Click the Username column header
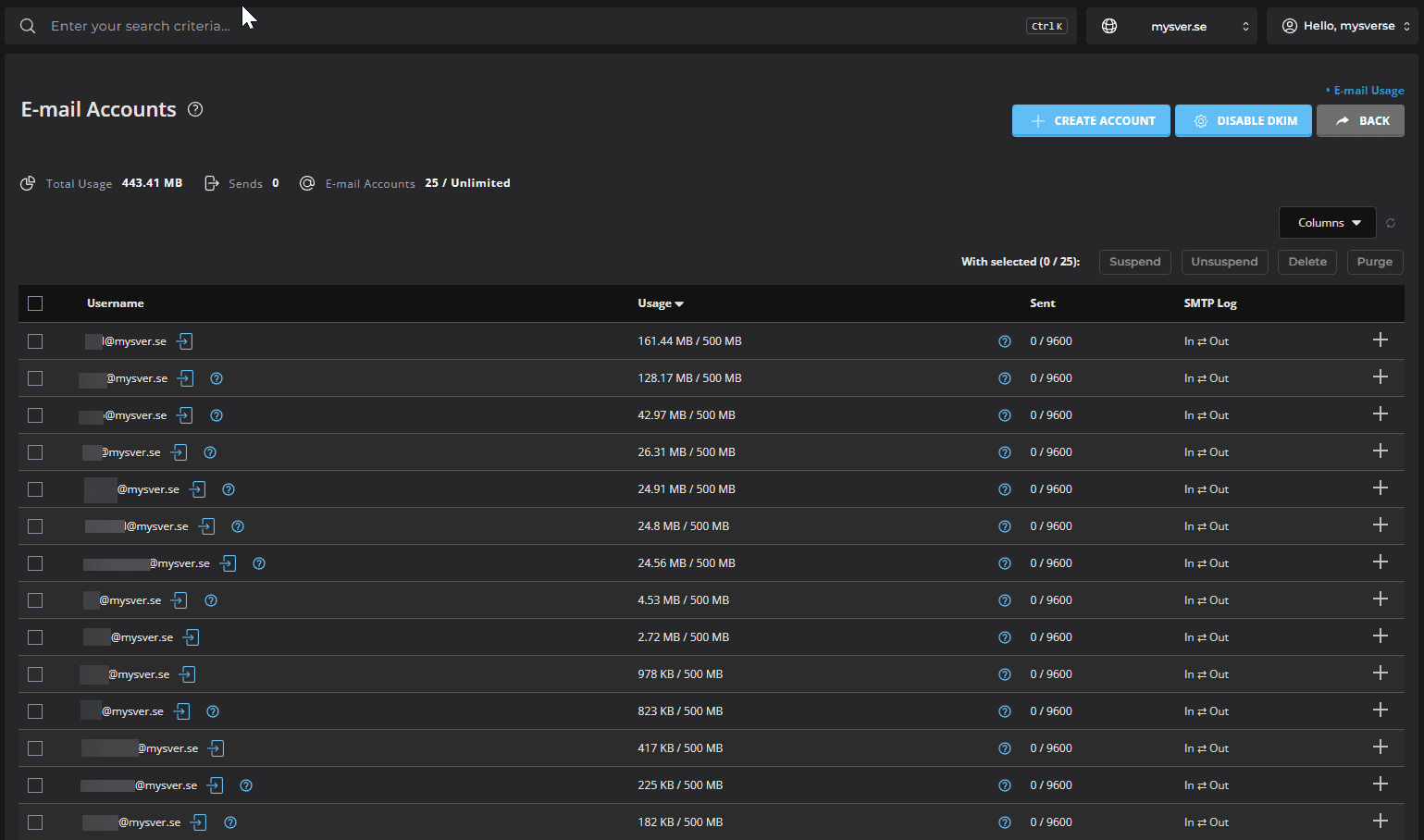This screenshot has width=1424, height=840. tap(116, 303)
